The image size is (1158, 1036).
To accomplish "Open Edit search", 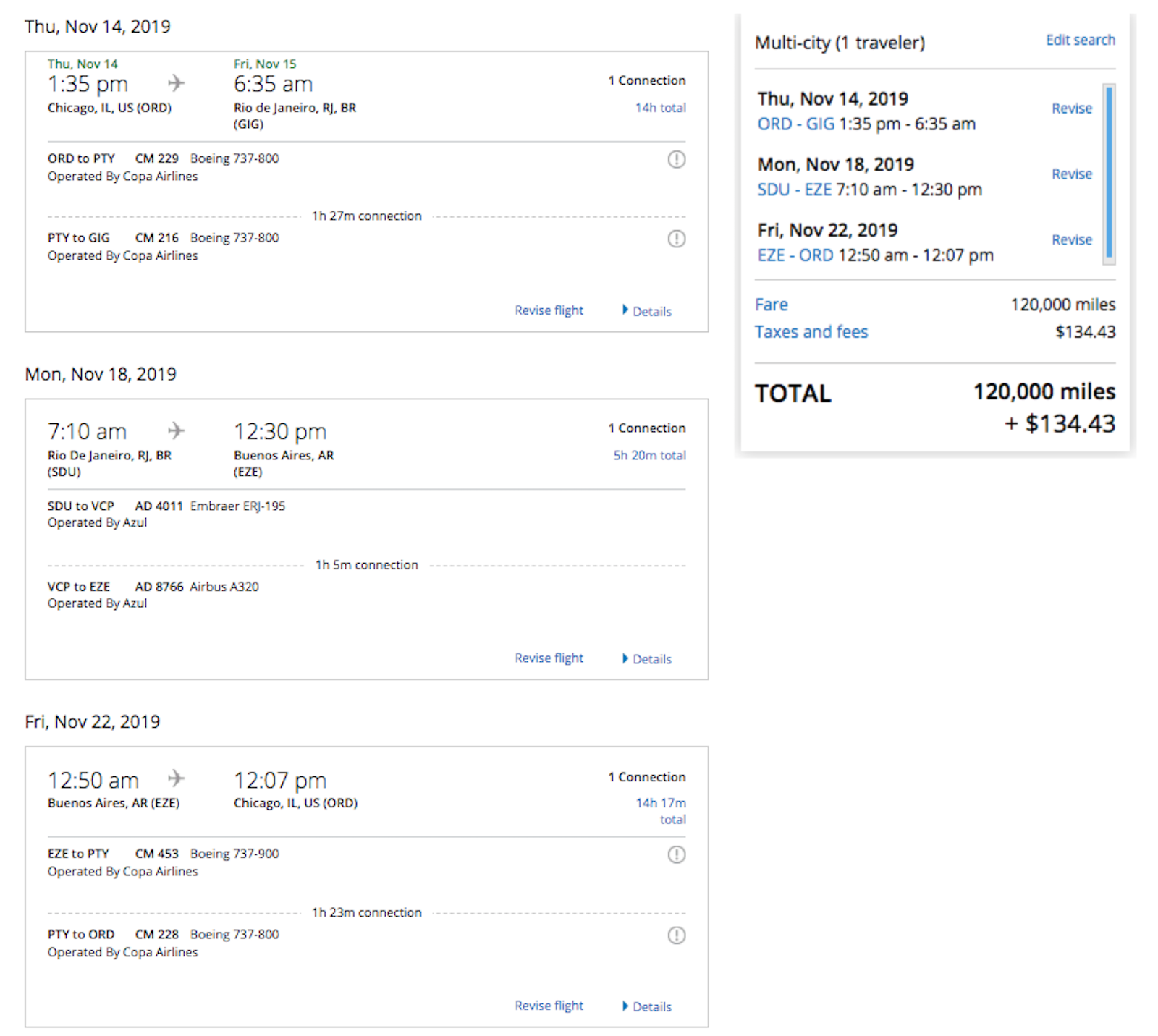I will coord(1080,40).
